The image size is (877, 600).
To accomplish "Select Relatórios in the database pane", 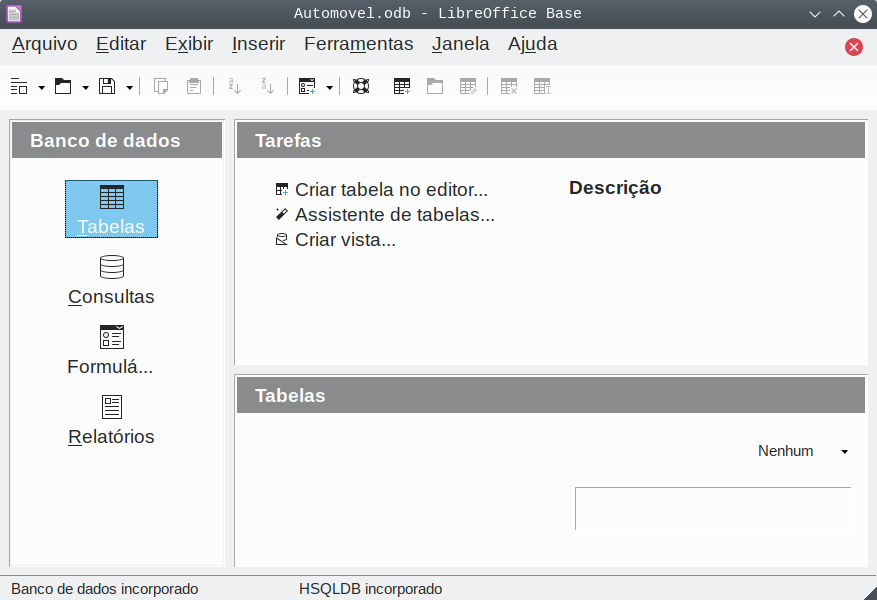I will [111, 420].
